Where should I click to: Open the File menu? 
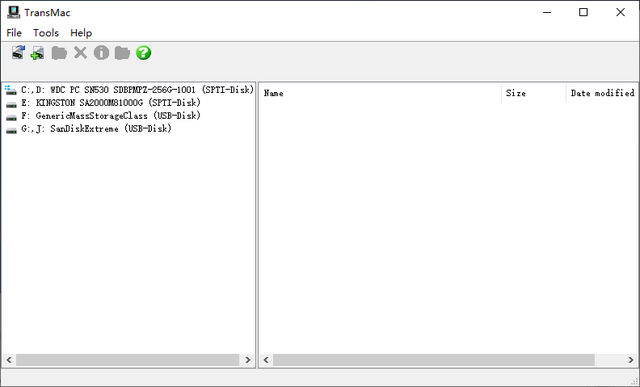[x=14, y=33]
